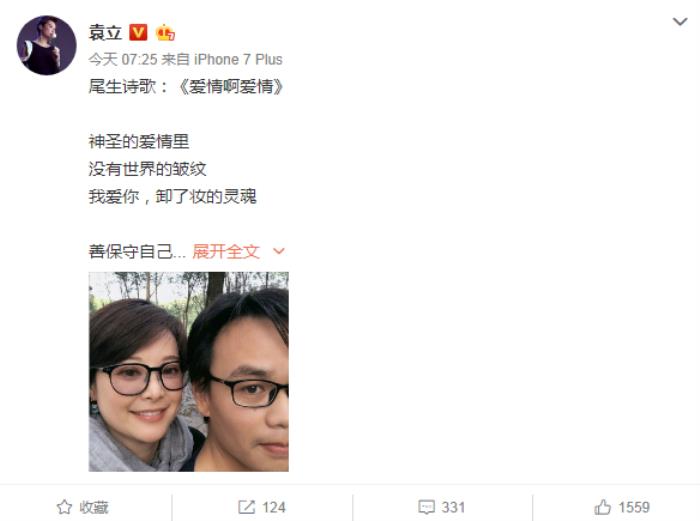700x521 pixels.
Task: Click the 收藏 label
Action: [94, 508]
